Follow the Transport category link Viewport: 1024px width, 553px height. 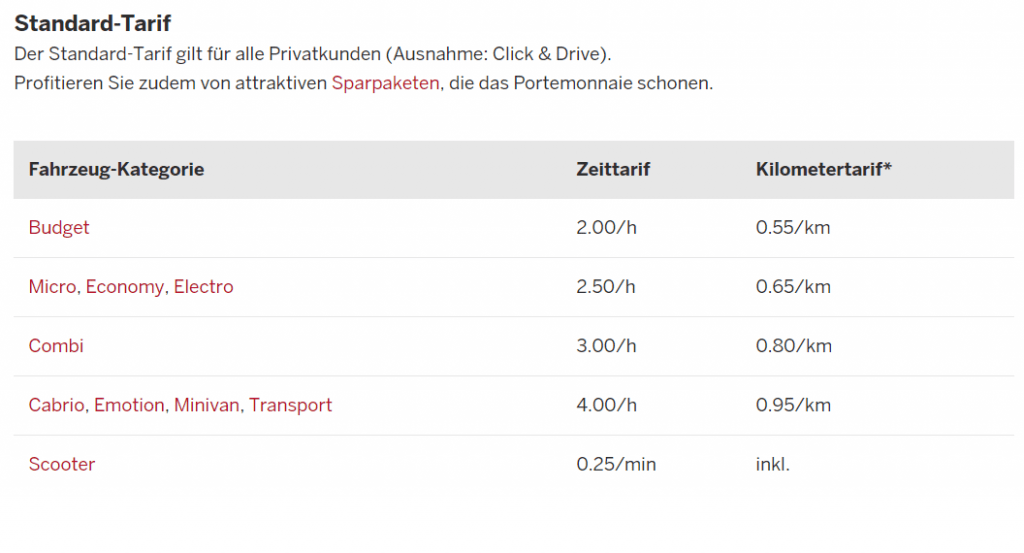[x=291, y=405]
